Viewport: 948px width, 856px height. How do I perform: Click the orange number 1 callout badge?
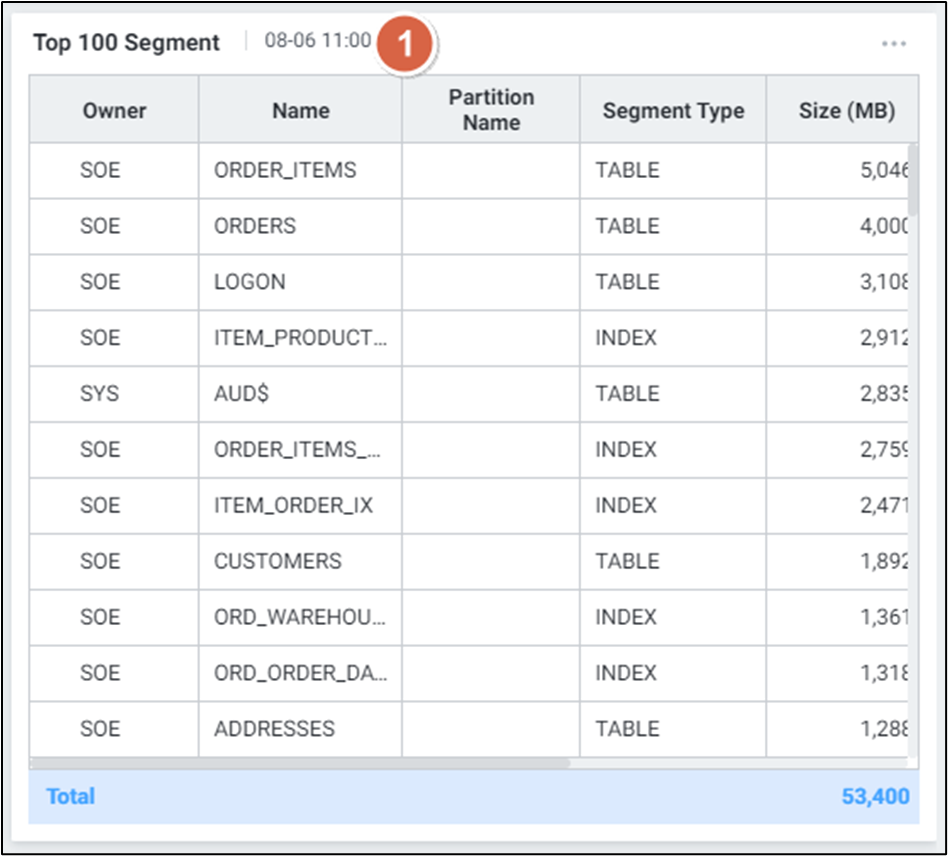click(x=405, y=44)
